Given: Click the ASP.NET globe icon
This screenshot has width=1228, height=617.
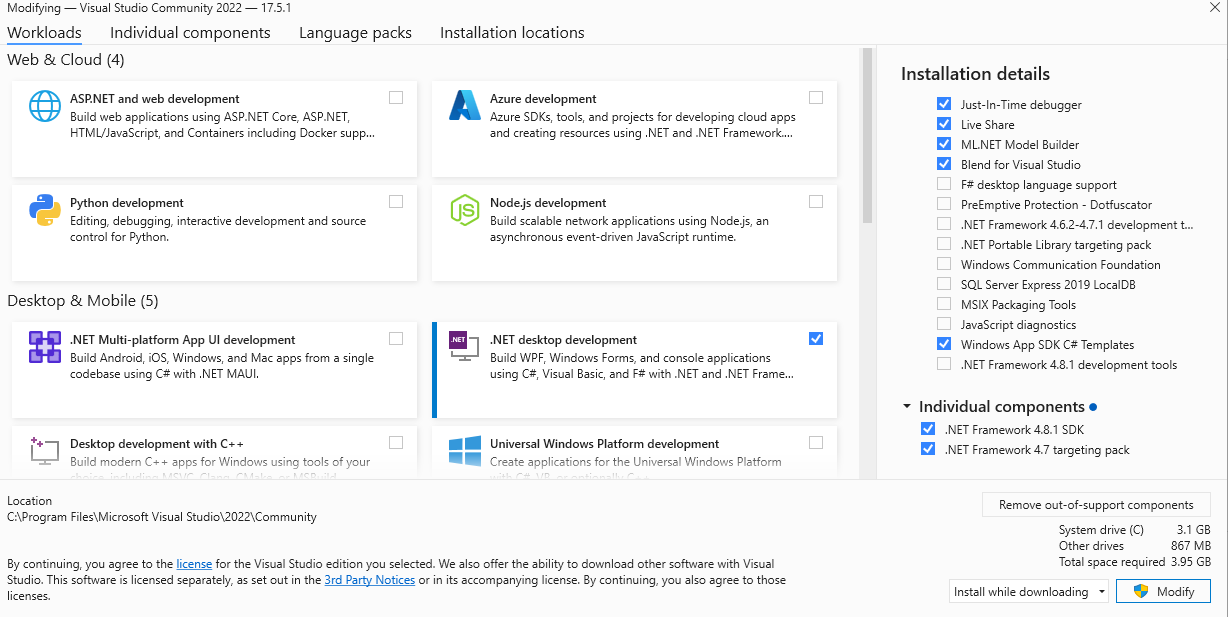Looking at the screenshot, I should [45, 106].
